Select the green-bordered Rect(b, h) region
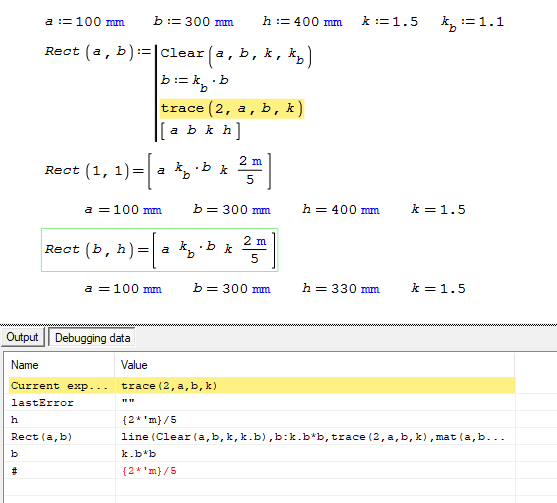 (159, 250)
